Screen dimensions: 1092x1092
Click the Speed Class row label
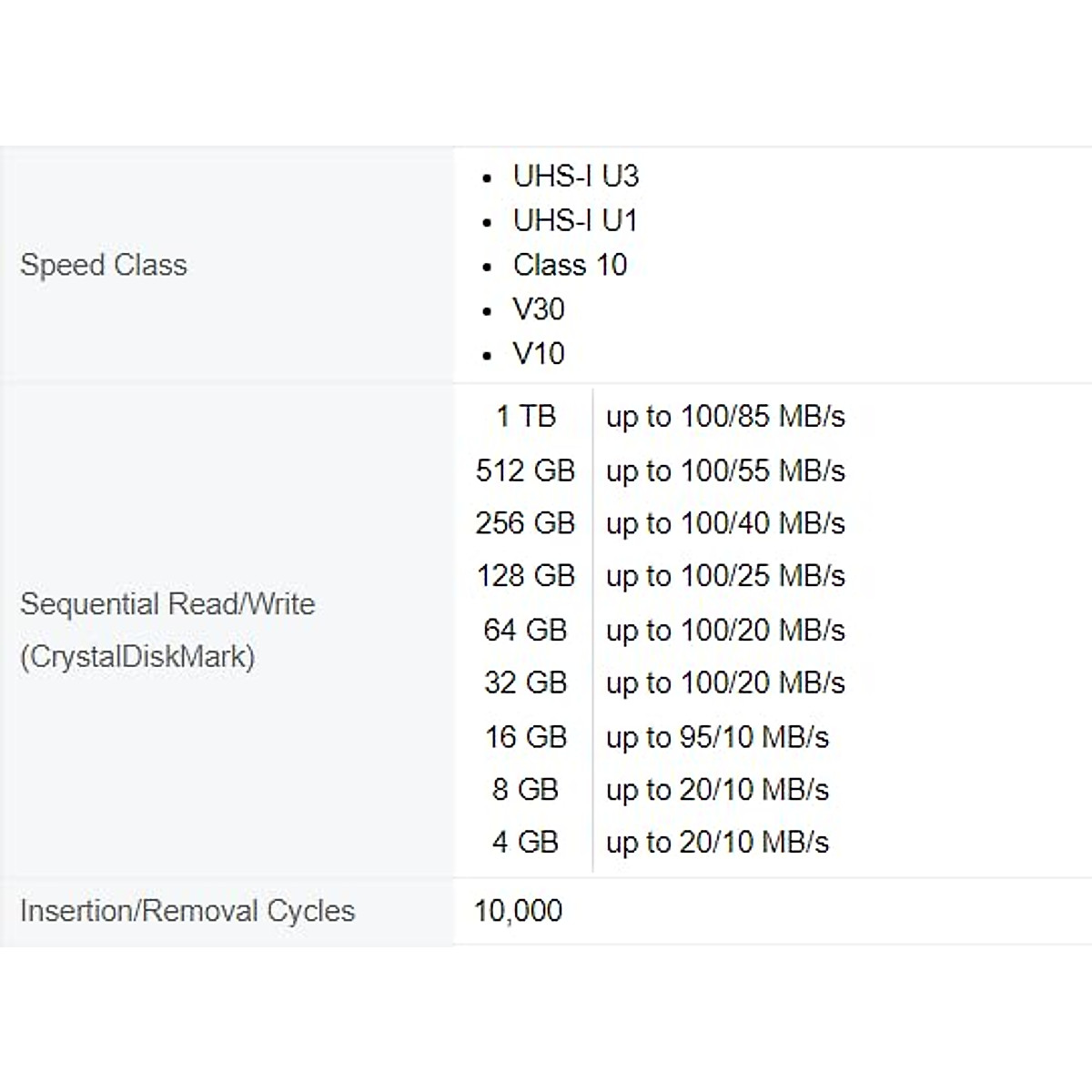click(104, 265)
